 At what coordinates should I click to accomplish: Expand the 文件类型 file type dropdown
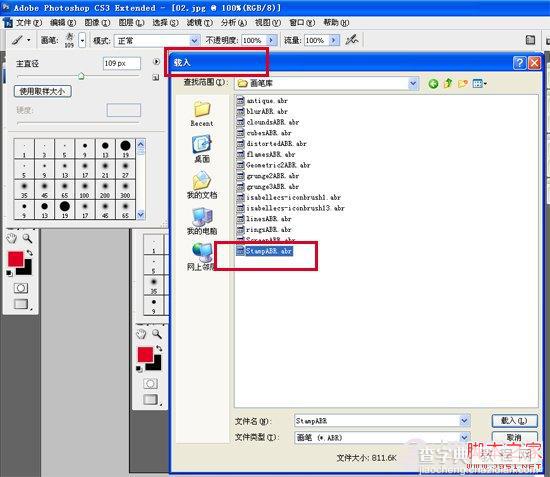point(464,437)
